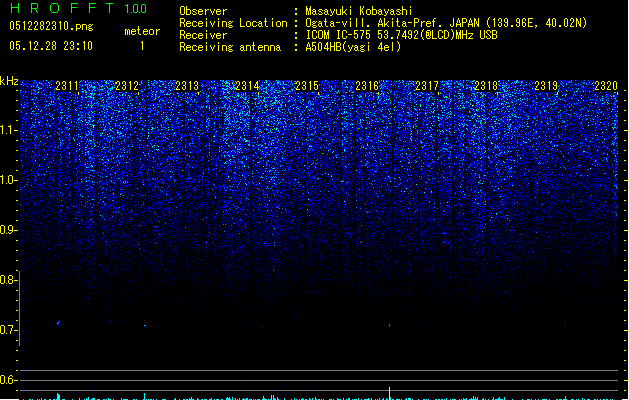Click the coordinates (139.96E, 40.02N)
Image resolution: width=629 pixels, height=400 pixels.
tap(536, 23)
